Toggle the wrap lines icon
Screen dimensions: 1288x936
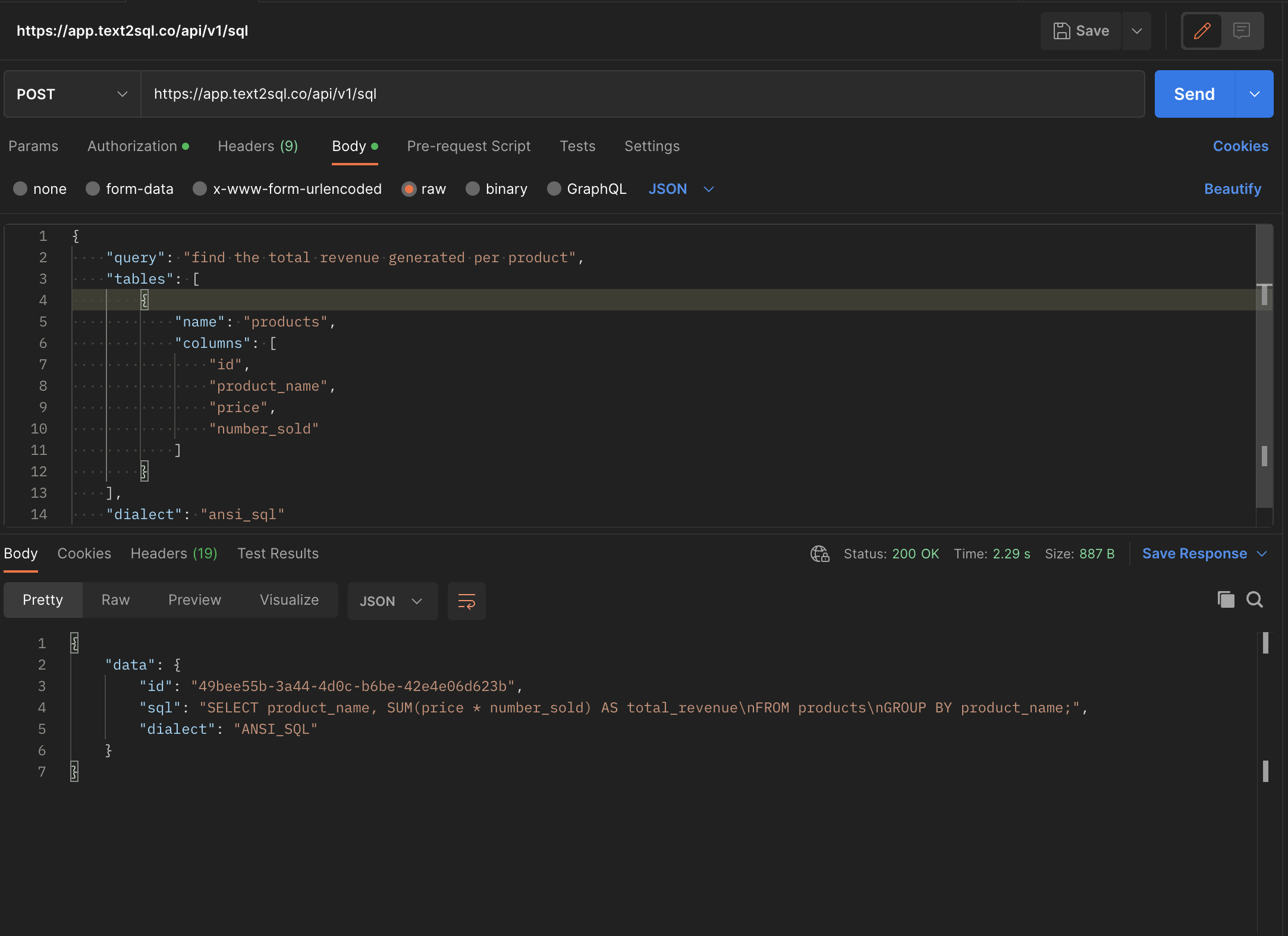point(466,601)
